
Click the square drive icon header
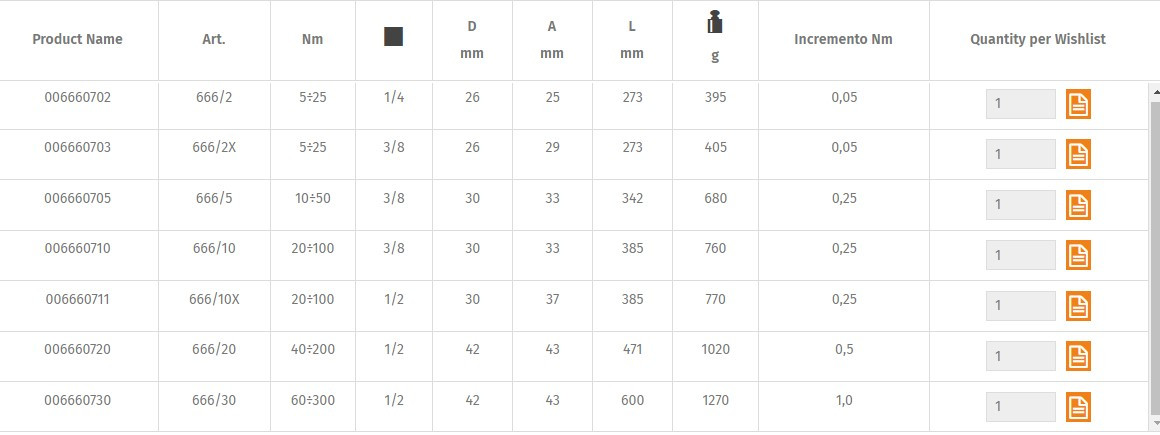(x=394, y=37)
